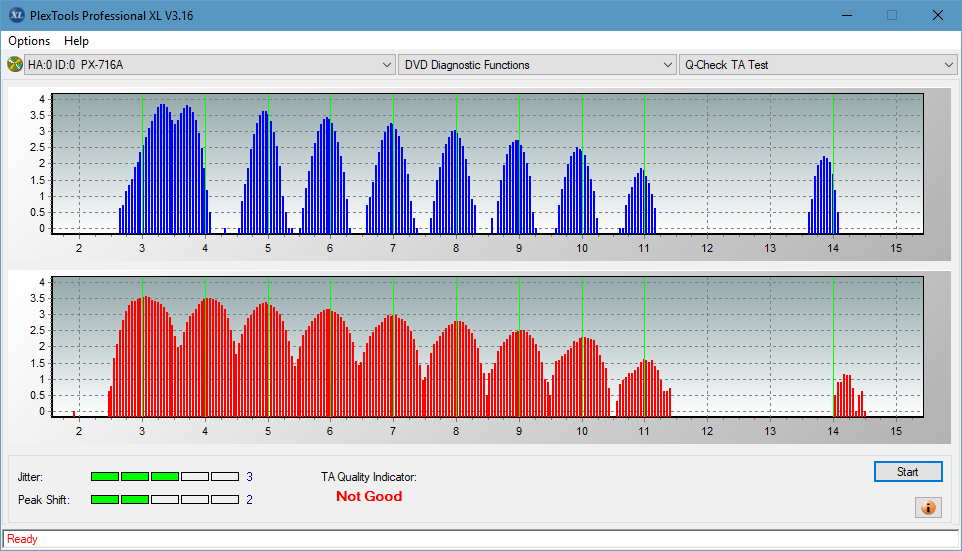Click the Peak Shift label
The image size is (962, 551).
click(x=44, y=499)
